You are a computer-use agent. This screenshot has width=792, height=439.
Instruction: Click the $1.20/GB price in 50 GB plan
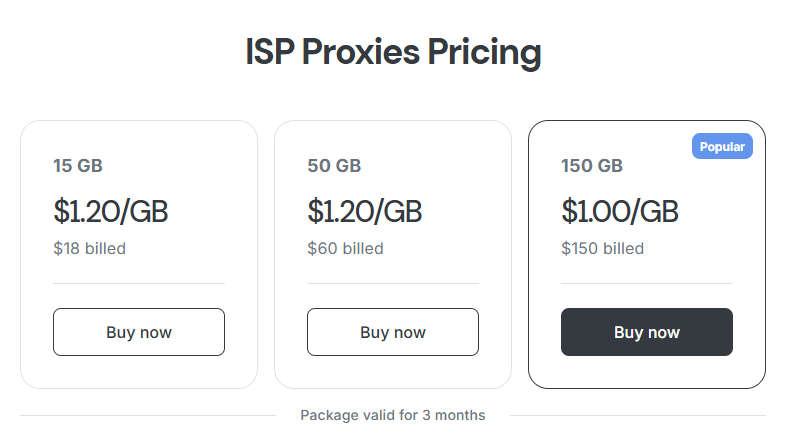click(364, 211)
